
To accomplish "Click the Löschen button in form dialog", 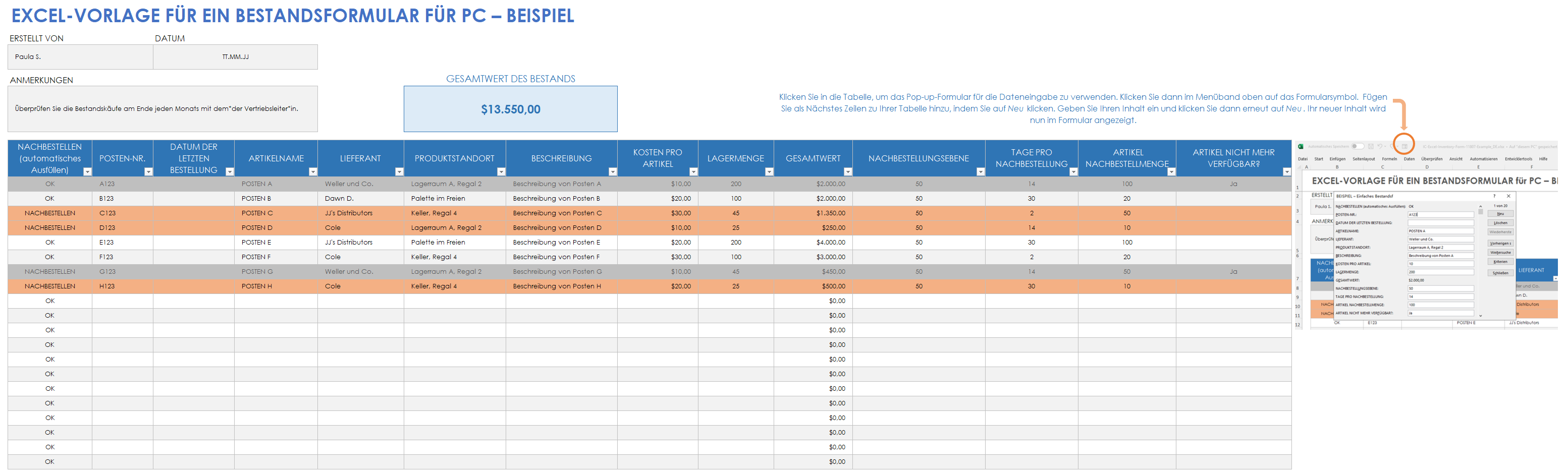I will click(x=1501, y=223).
